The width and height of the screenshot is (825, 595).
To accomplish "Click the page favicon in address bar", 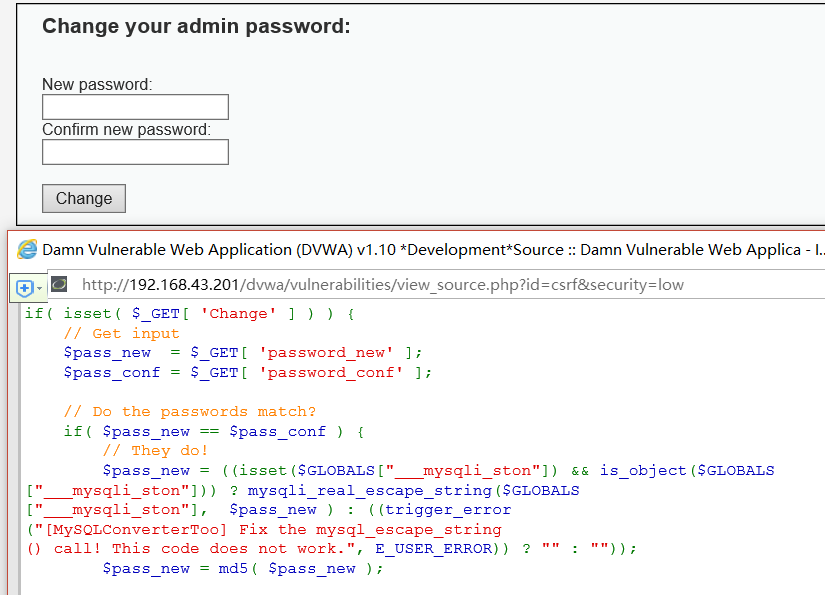I will tap(59, 284).
